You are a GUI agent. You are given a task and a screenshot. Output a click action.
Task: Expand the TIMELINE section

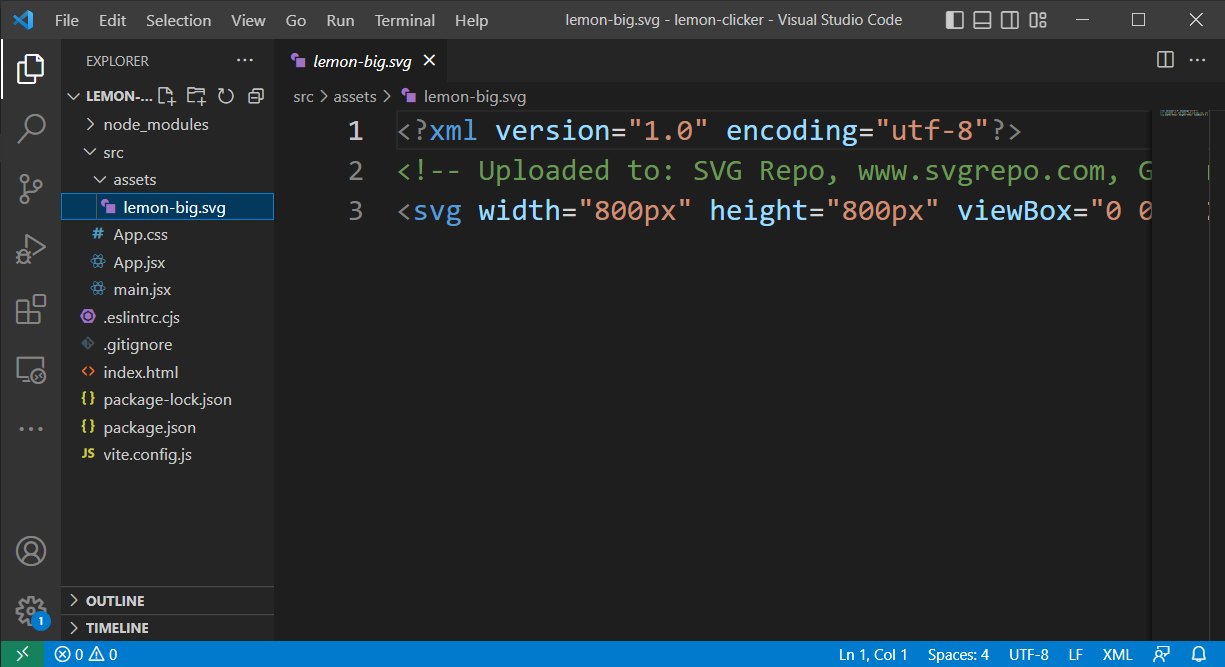tap(167, 628)
